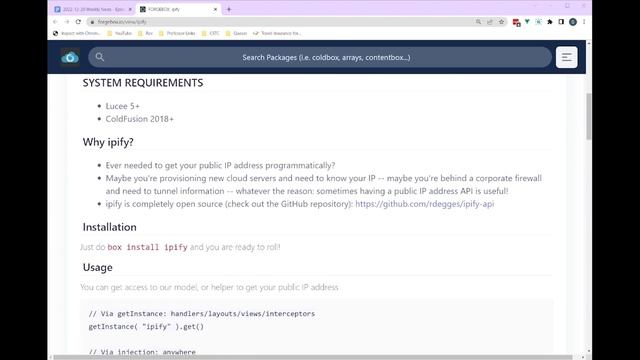Image resolution: width=640 pixels, height=360 pixels.
Task: Click the share page icon
Action: pyautogui.click(x=490, y=22)
